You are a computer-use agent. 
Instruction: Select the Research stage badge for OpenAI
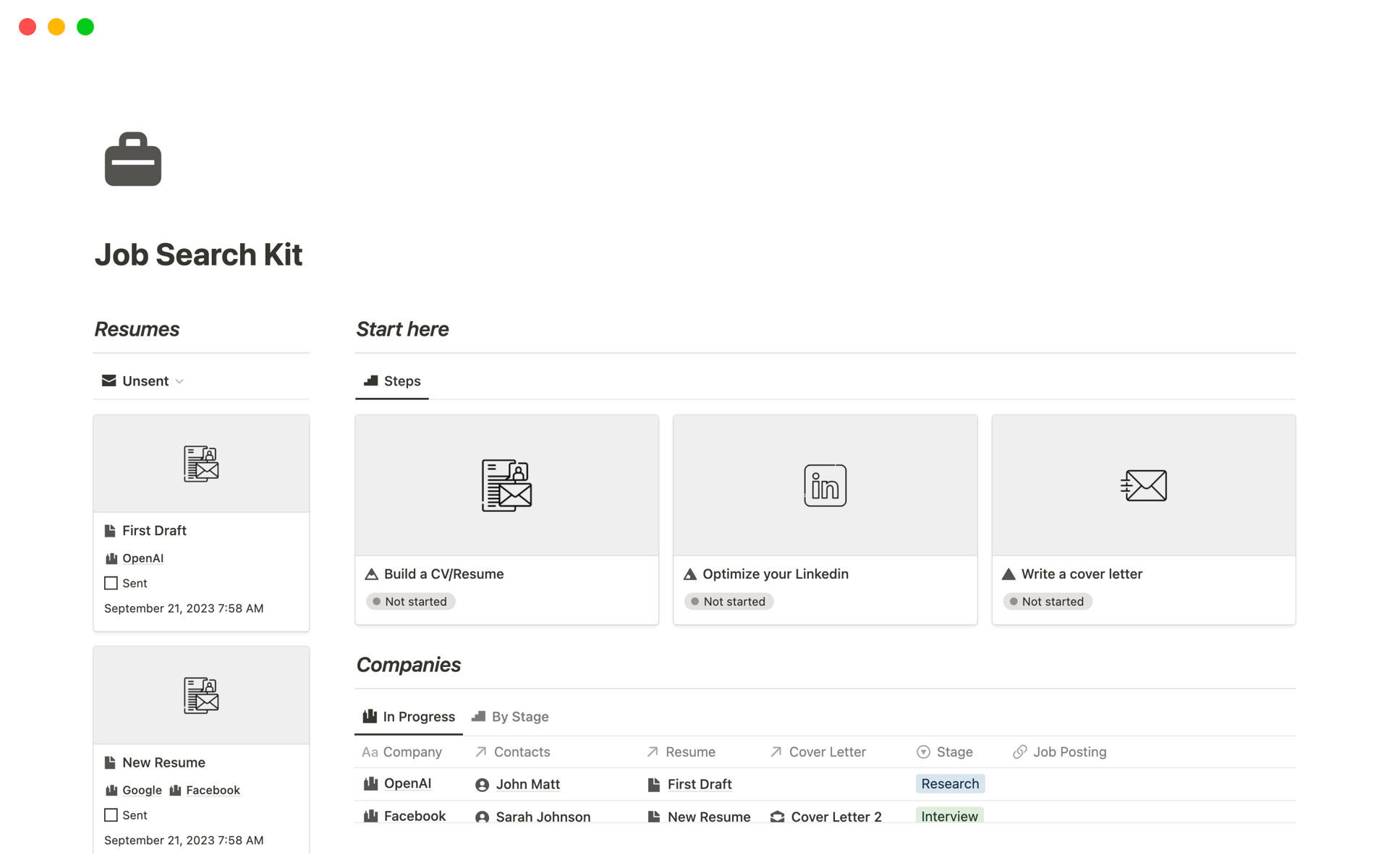pyautogui.click(x=949, y=783)
